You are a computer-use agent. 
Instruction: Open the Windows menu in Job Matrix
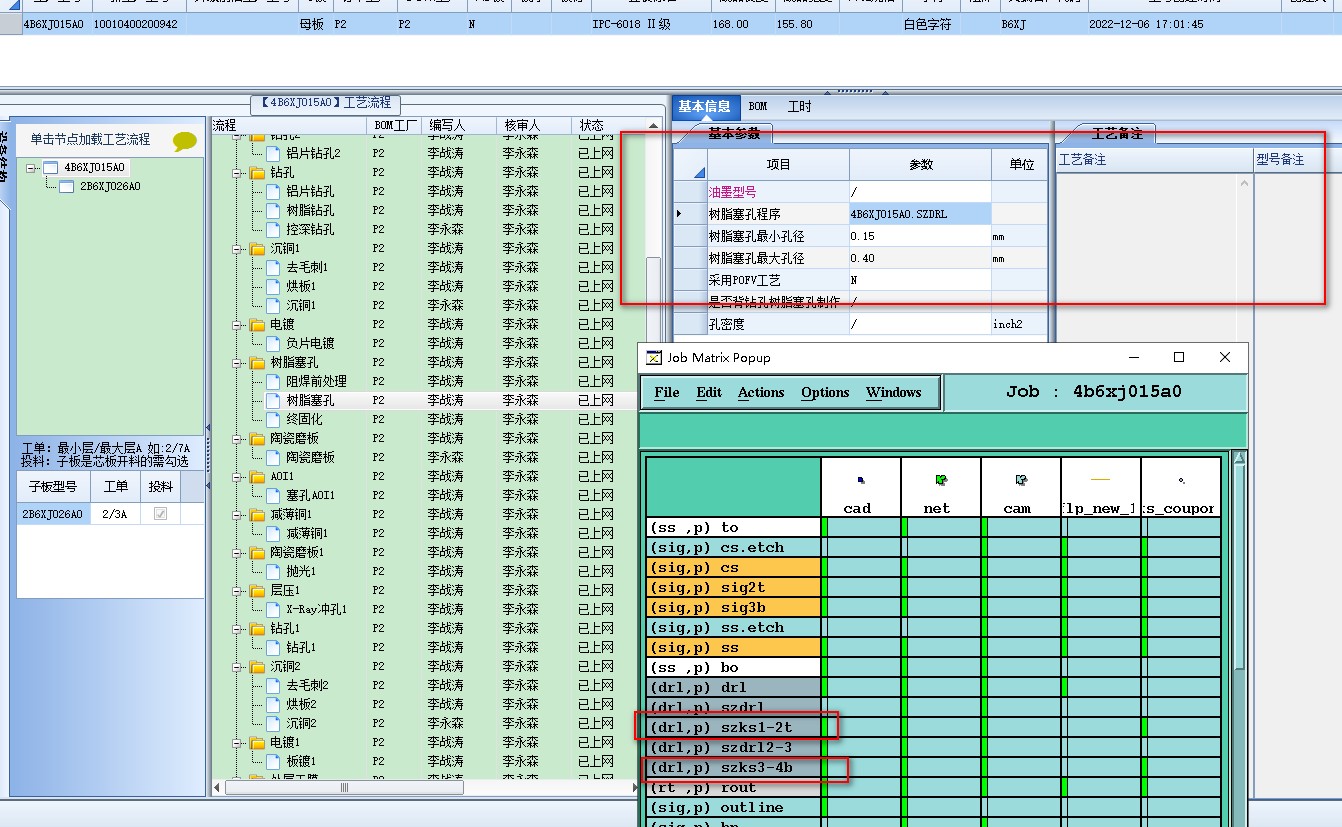893,393
